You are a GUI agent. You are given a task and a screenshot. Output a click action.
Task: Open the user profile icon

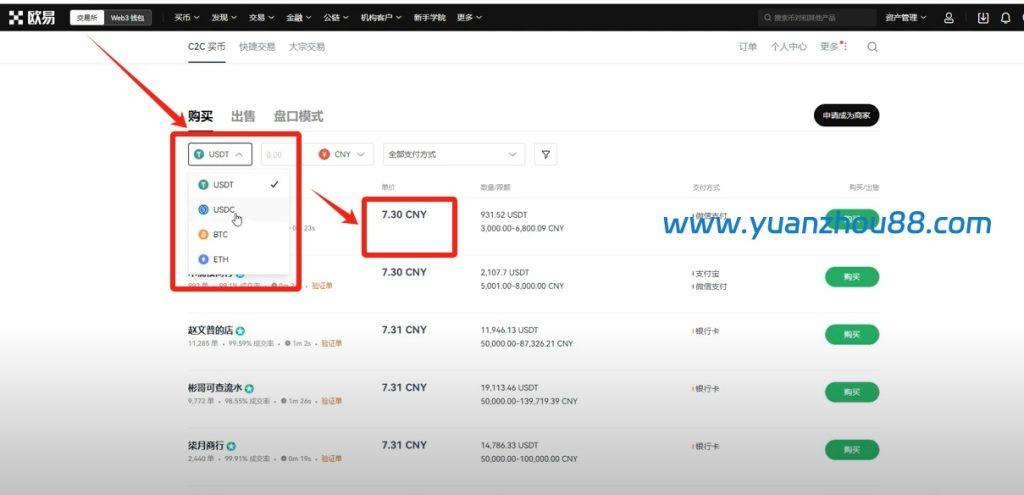pos(949,18)
